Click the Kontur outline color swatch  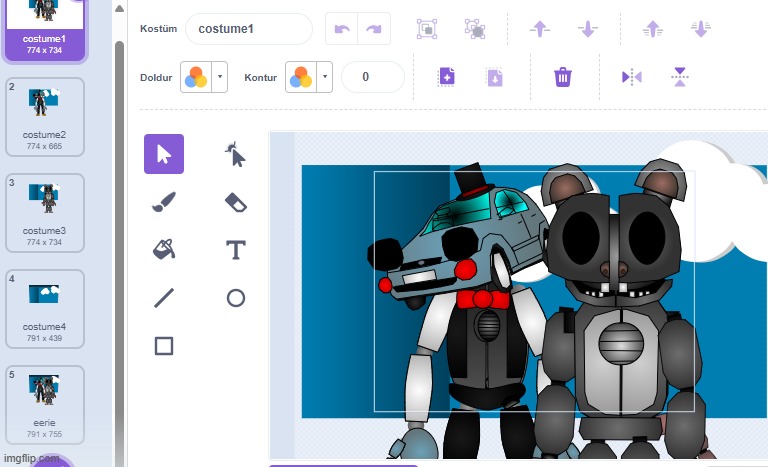301,77
